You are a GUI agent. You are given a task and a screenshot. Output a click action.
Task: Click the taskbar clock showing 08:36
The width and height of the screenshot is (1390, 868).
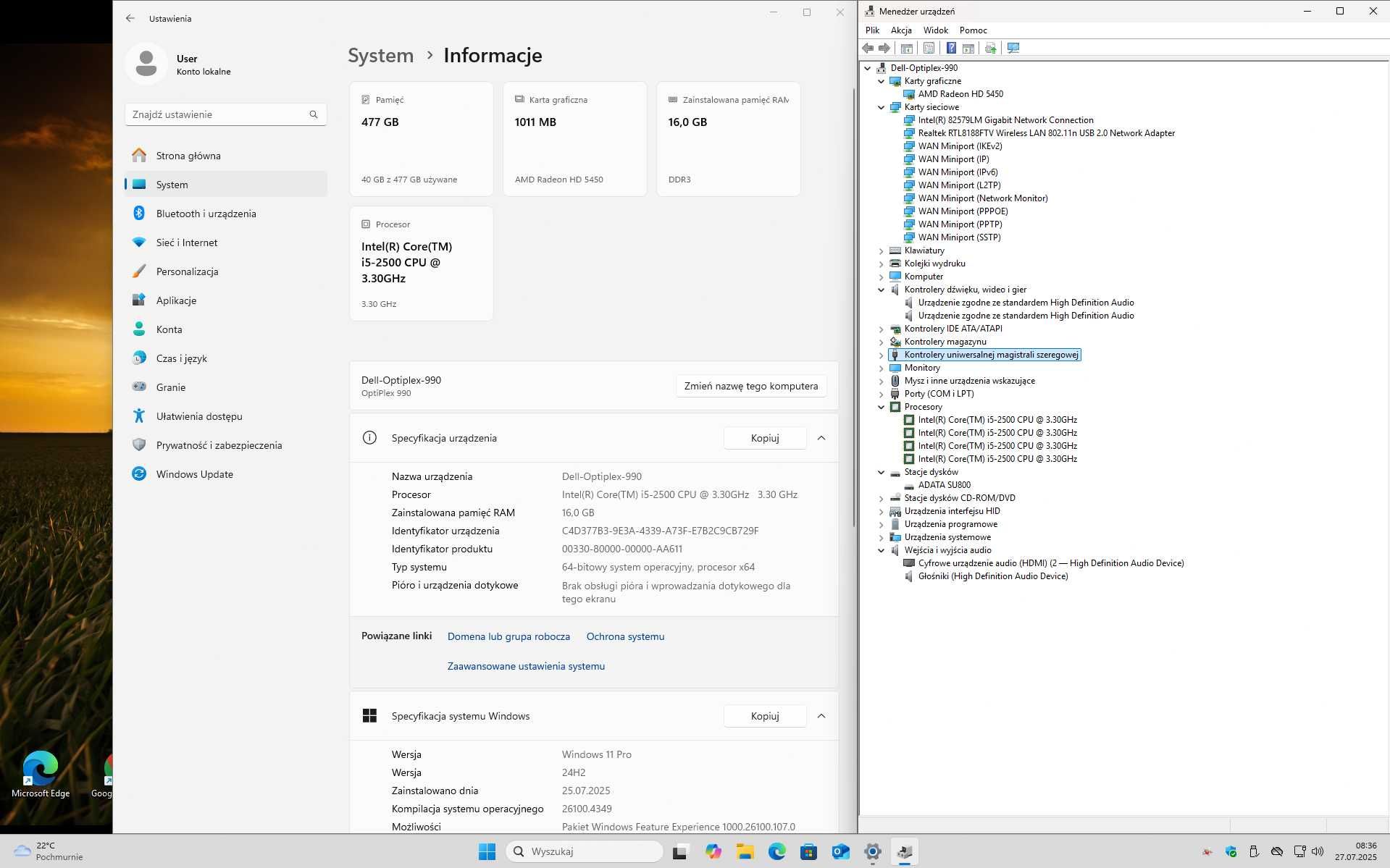click(x=1355, y=851)
